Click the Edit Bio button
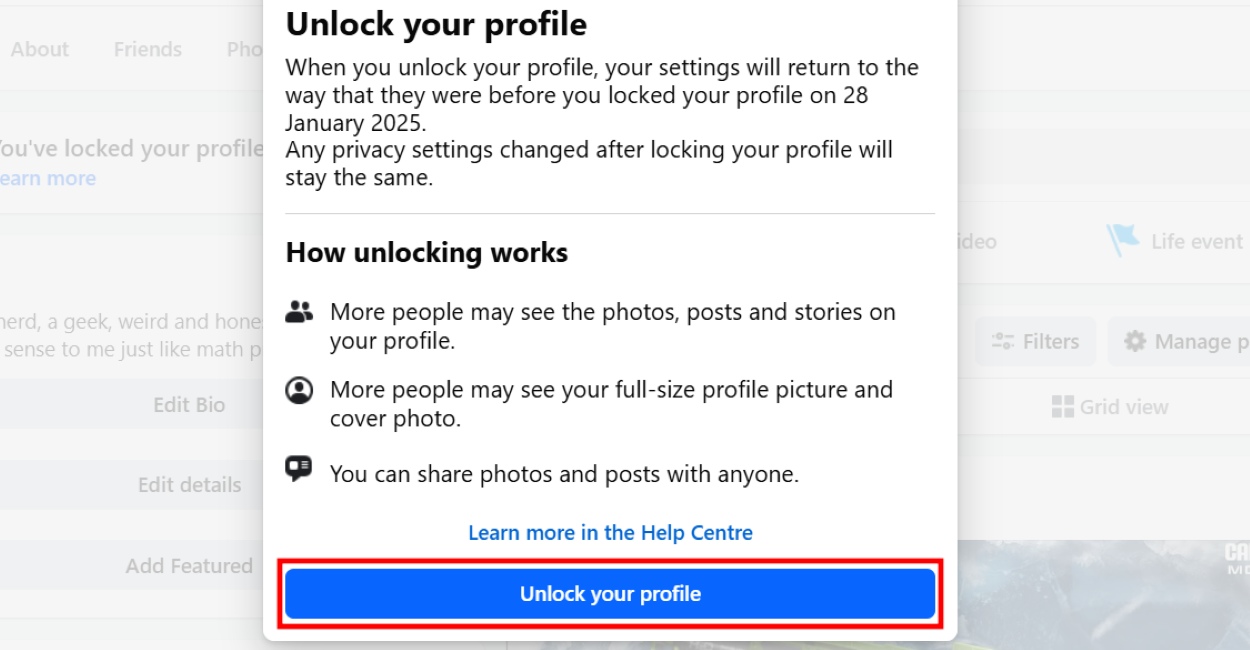1250x650 pixels. [188, 404]
